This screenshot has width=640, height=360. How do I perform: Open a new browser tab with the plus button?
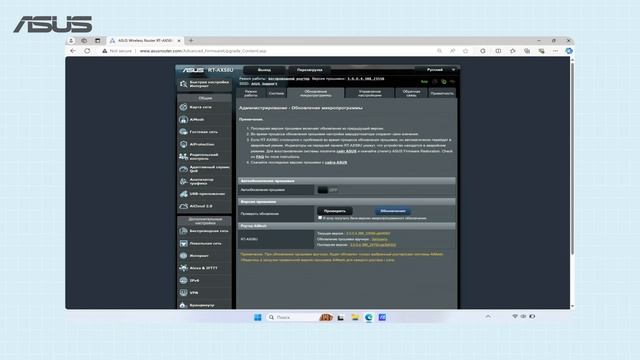coord(191,40)
